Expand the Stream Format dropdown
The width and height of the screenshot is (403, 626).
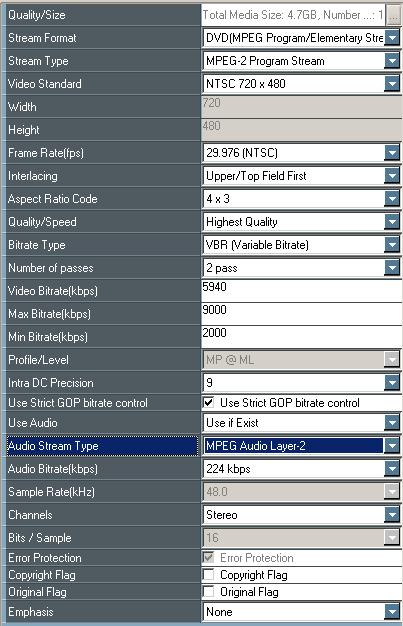tap(392, 38)
